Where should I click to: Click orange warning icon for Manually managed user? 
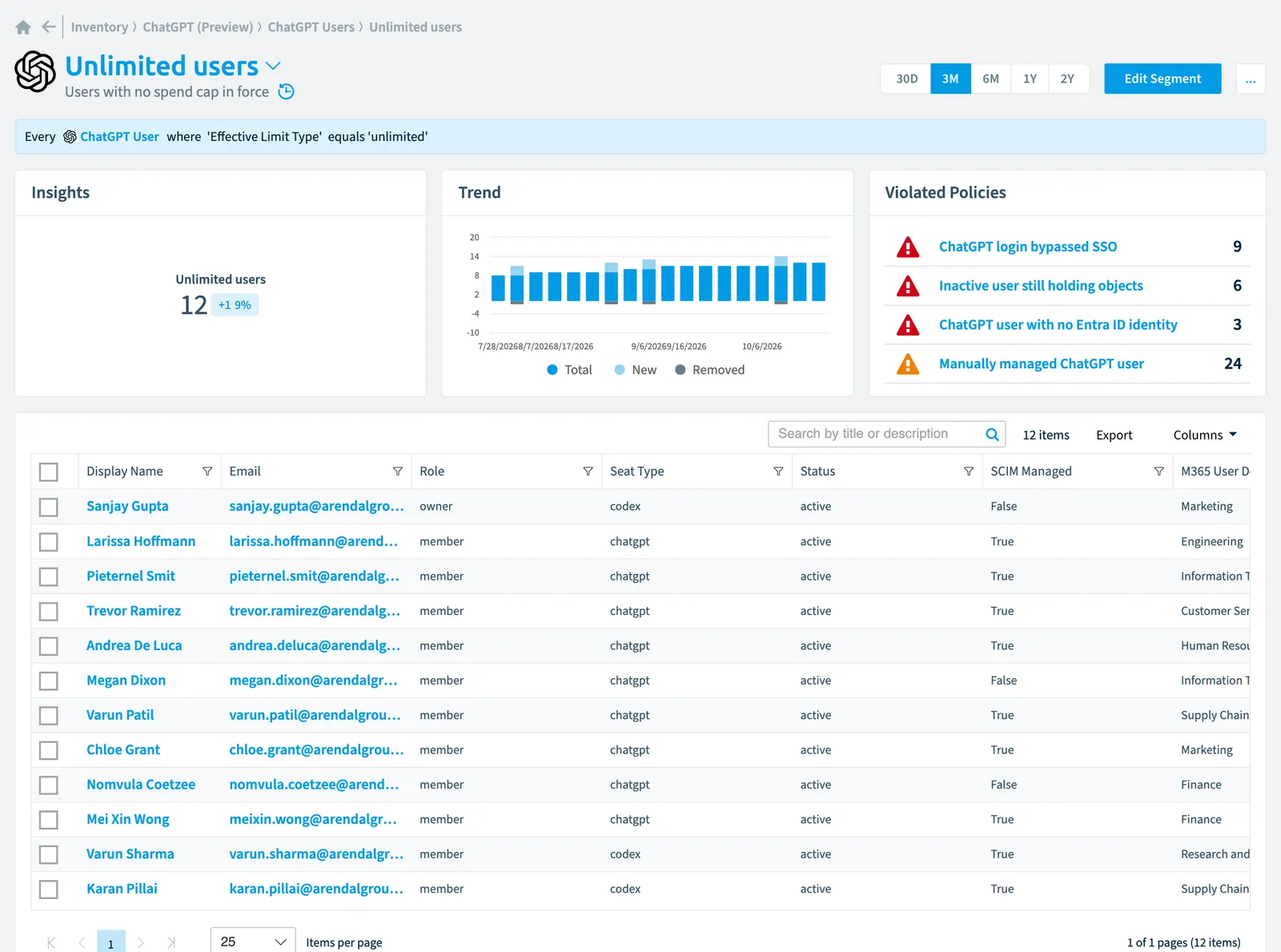(x=908, y=364)
